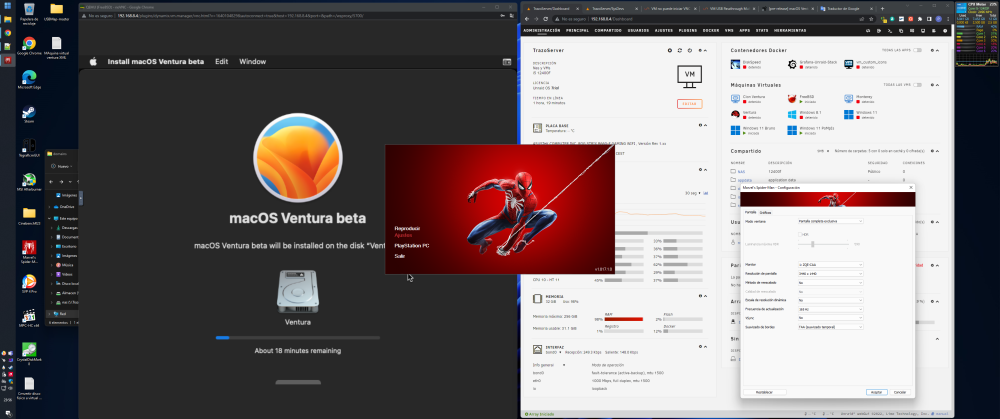Open the Suavizado de bordes dropdown
This screenshot has width=1000, height=419.
[x=830, y=327]
